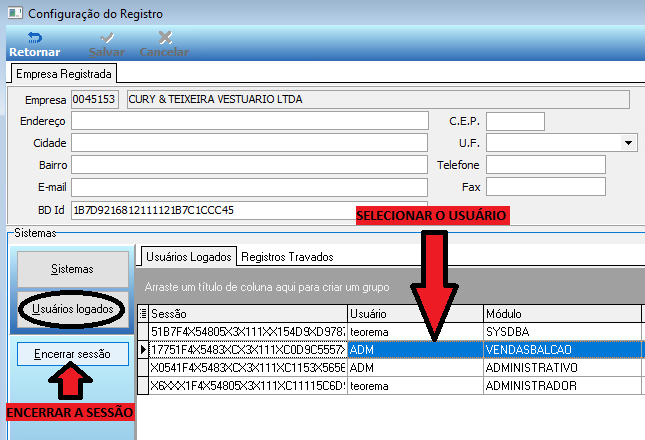Select session row starting X6XXX1F4X54805
This screenshot has height=440, width=645.
248,386
